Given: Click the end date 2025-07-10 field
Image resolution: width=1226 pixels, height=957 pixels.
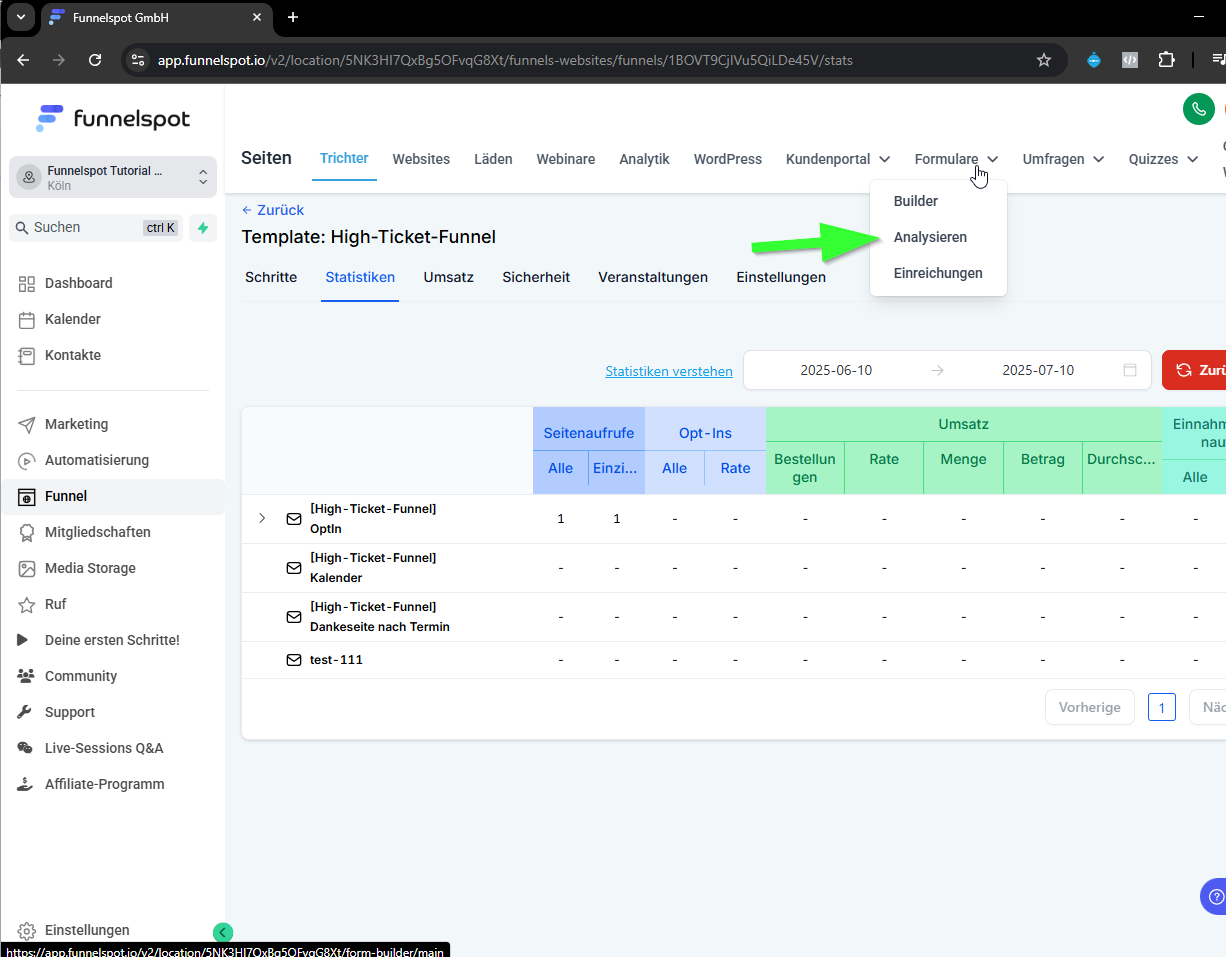Looking at the screenshot, I should coord(1038,370).
